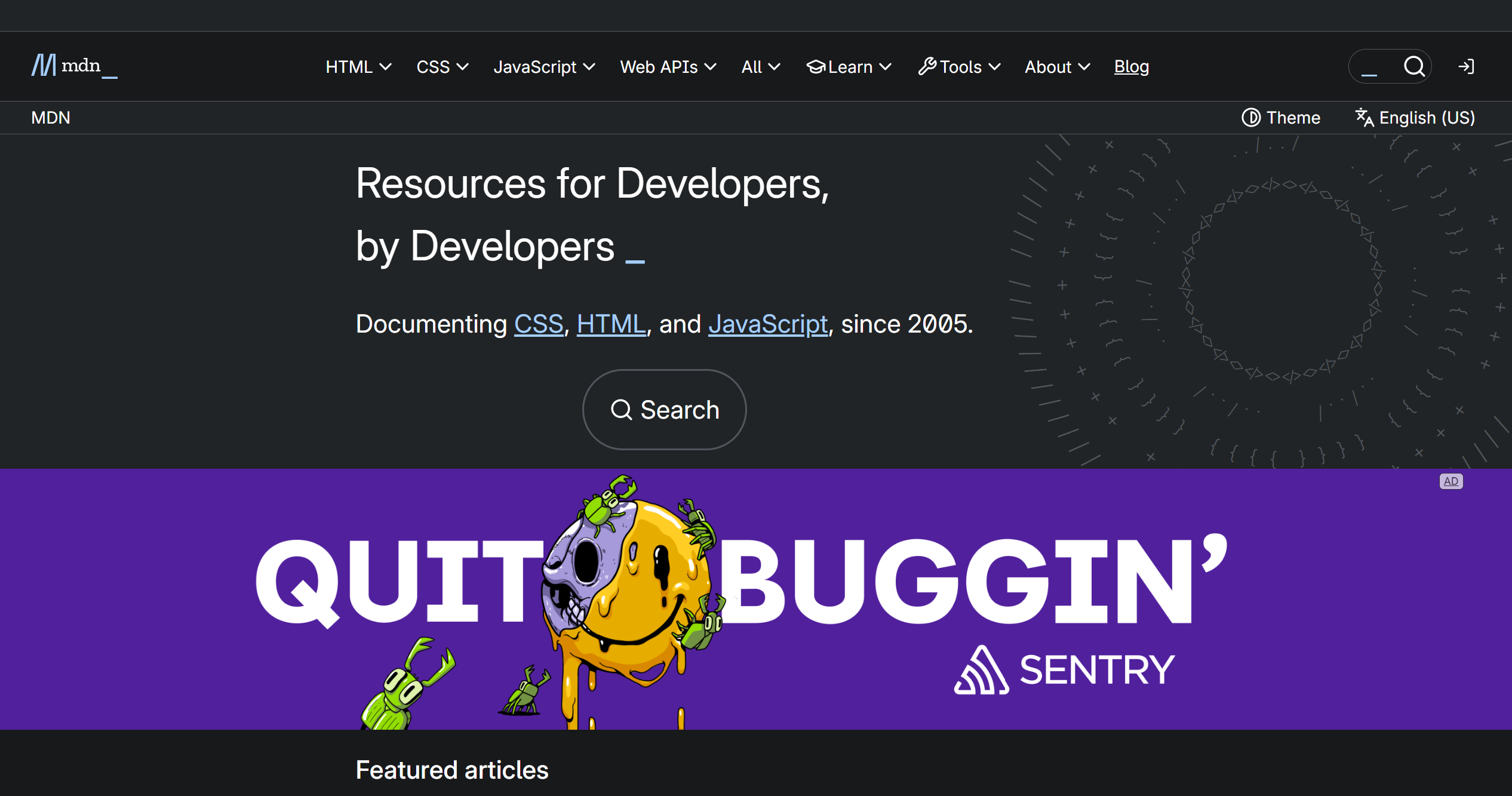Screen dimensions: 1512x796
Task: Open the Tools menu with wrench icon
Action: tap(959, 67)
